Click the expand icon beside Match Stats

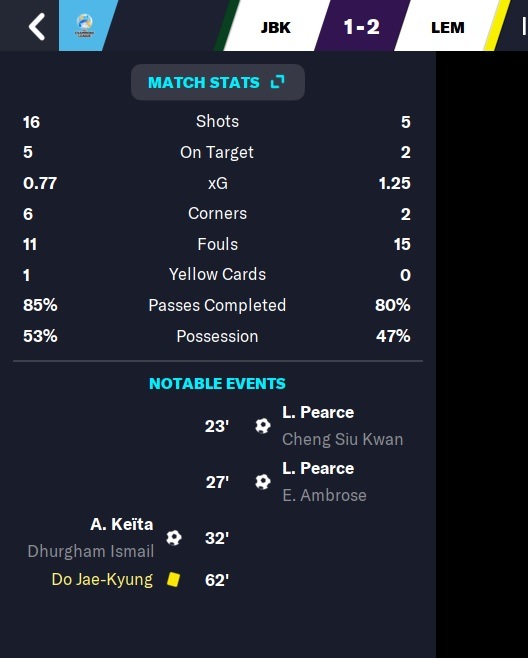tap(277, 82)
